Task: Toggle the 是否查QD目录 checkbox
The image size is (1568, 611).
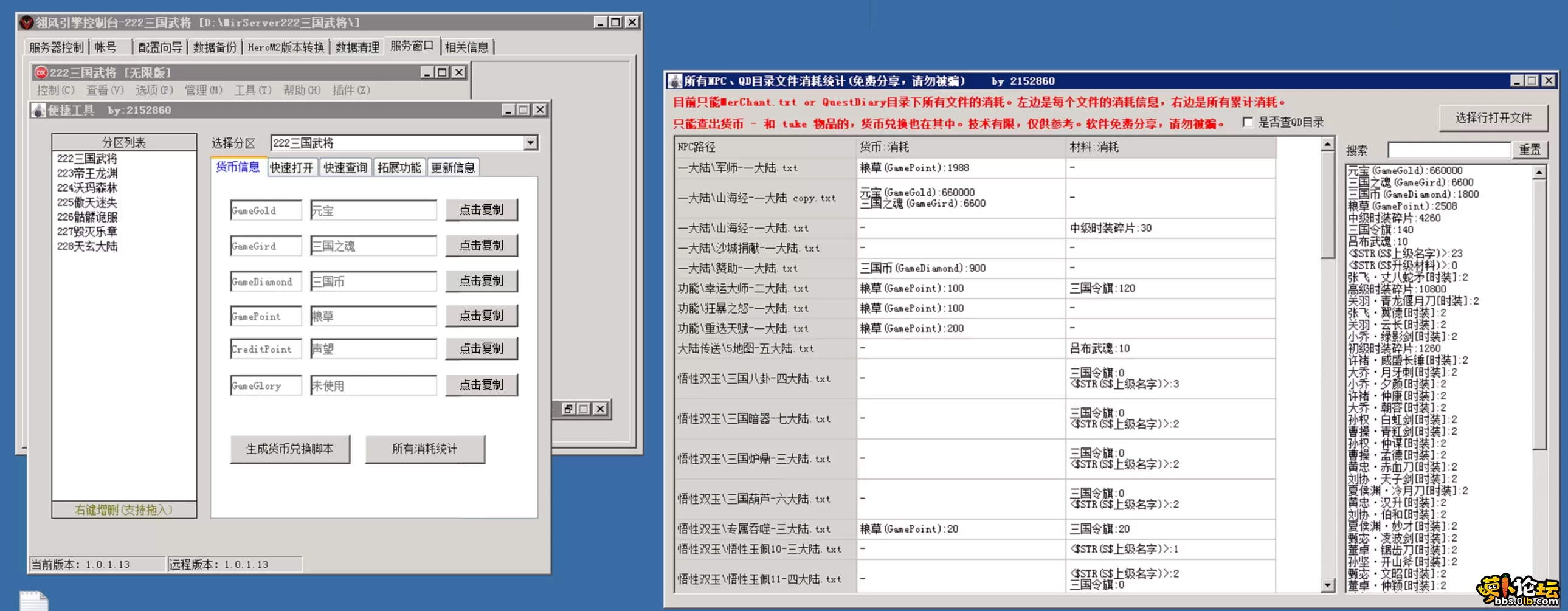Action: (1247, 122)
